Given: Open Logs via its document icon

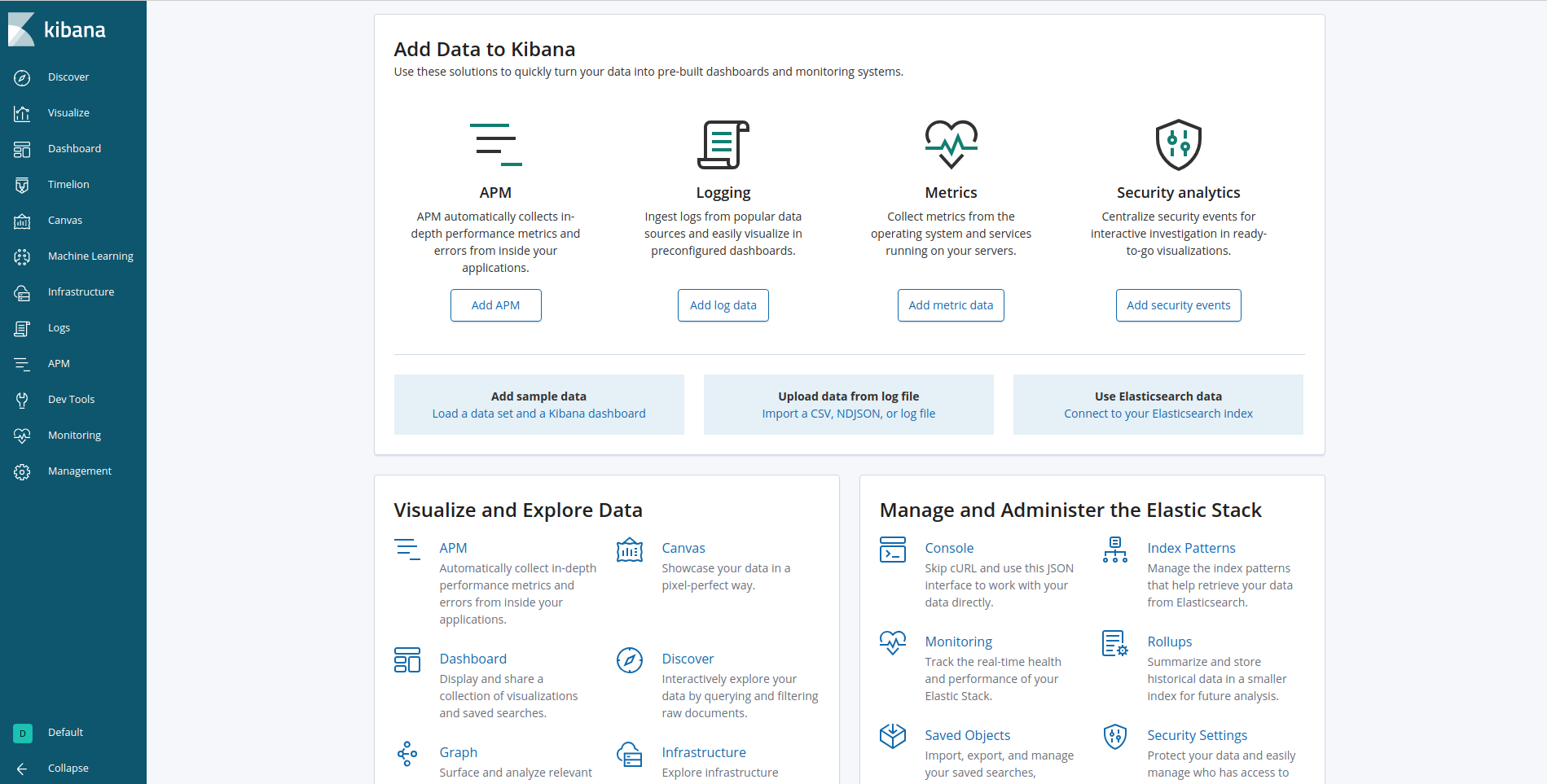Looking at the screenshot, I should [x=22, y=327].
